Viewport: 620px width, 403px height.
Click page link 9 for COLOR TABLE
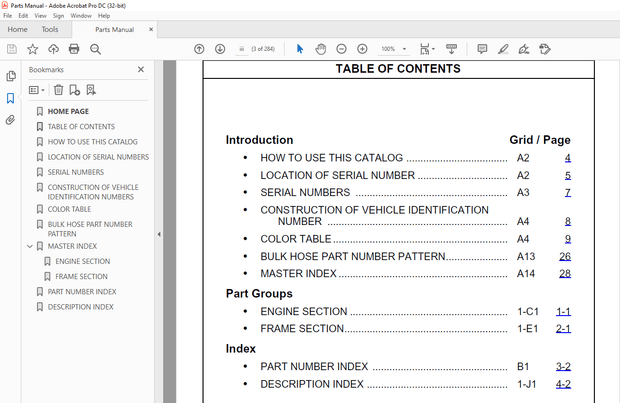(x=567, y=239)
